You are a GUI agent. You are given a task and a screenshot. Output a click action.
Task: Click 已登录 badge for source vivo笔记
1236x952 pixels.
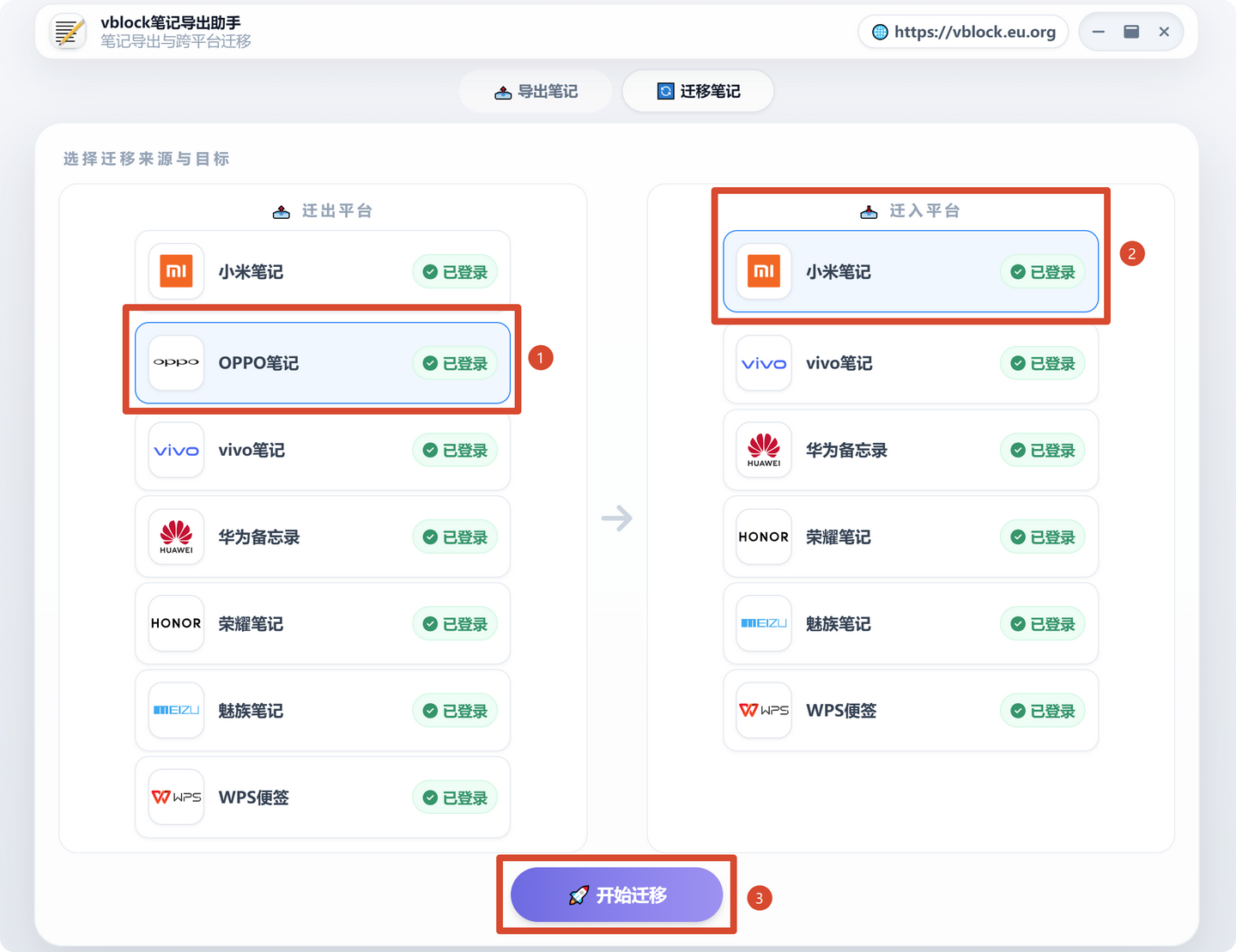click(455, 450)
